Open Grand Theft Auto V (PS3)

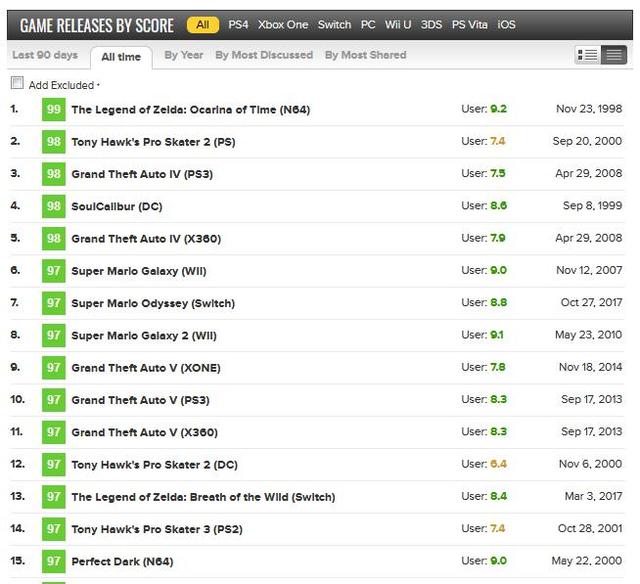pyautogui.click(x=140, y=400)
